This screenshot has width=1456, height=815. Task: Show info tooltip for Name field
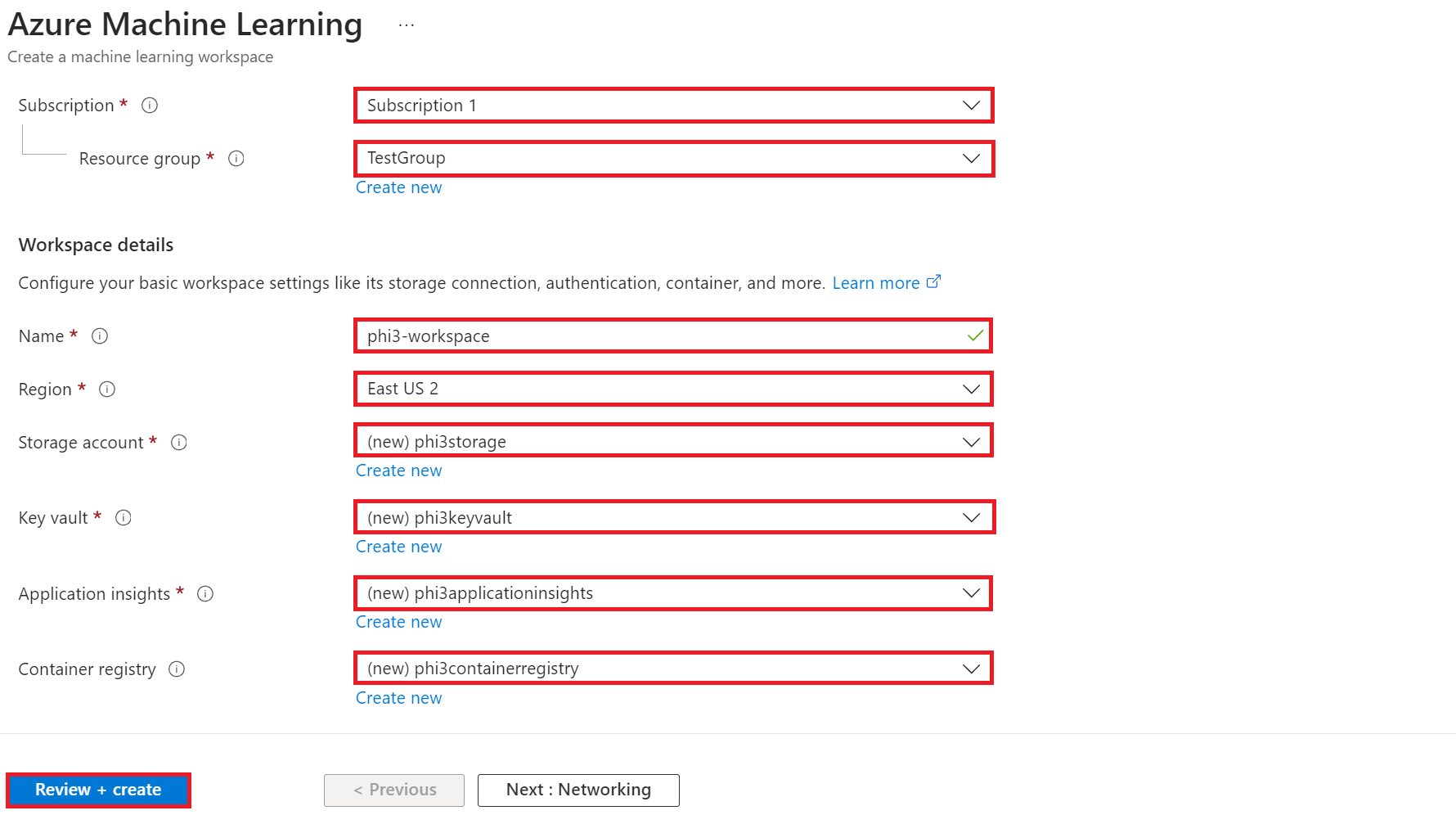click(100, 336)
